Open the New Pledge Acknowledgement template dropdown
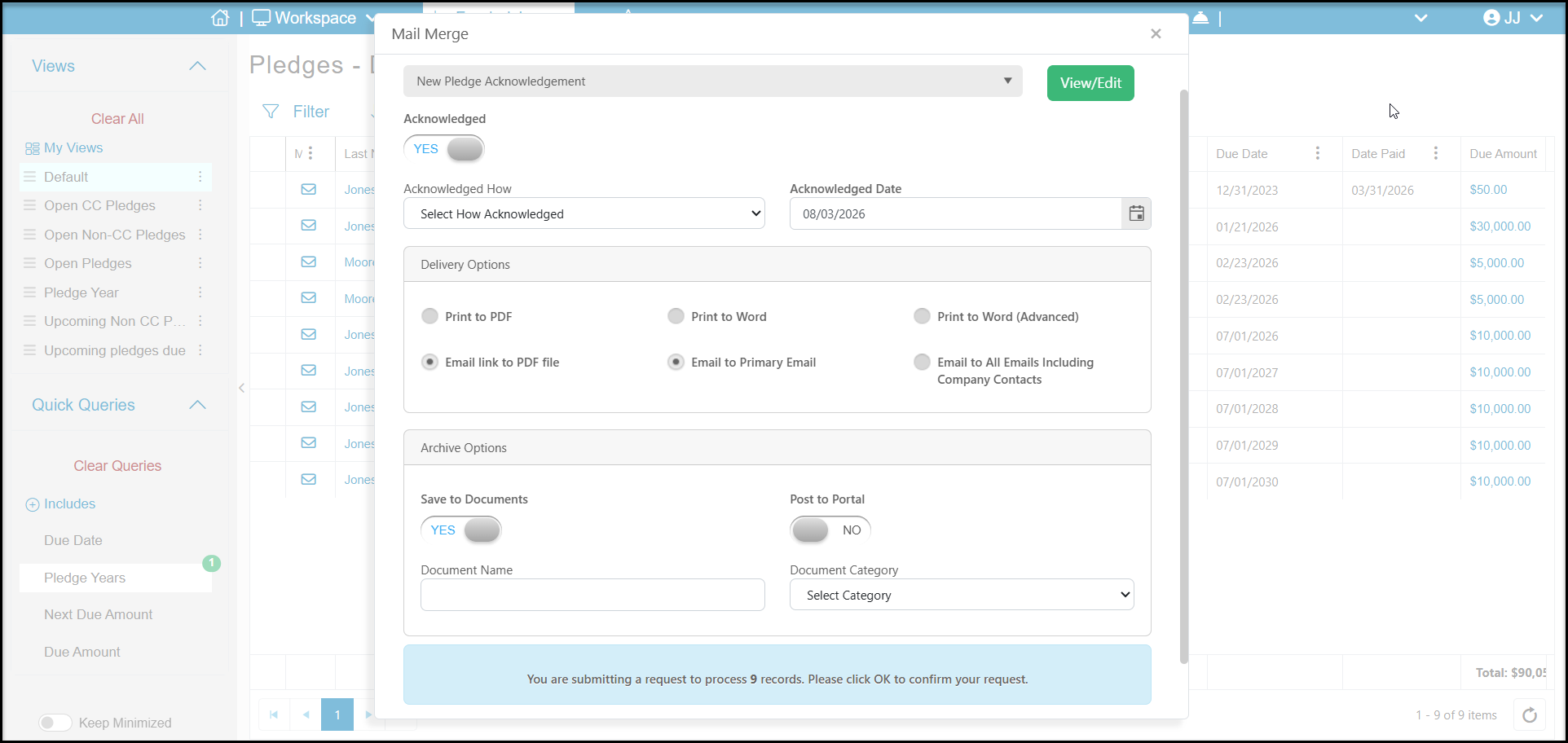The image size is (1568, 743). 713,81
